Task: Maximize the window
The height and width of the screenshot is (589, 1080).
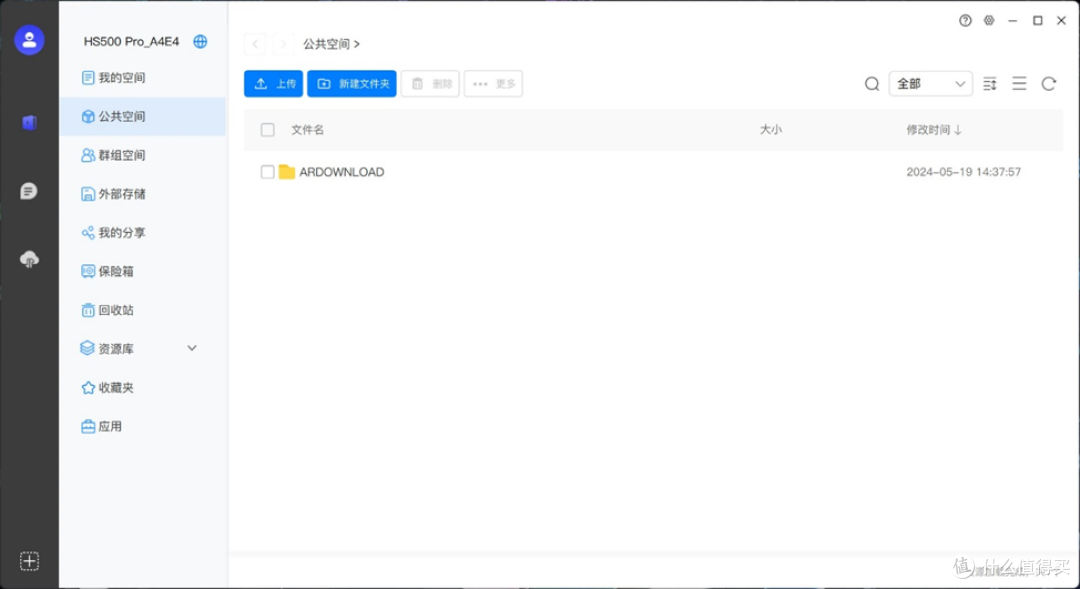Action: point(1037,21)
